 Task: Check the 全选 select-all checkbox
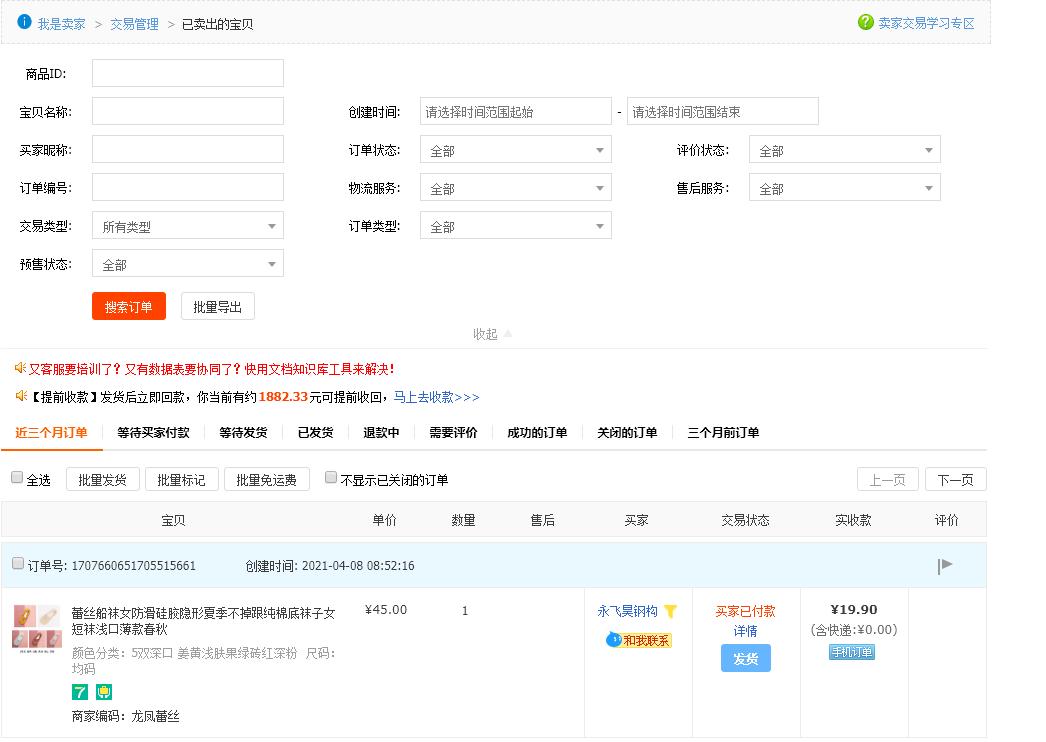pos(16,478)
